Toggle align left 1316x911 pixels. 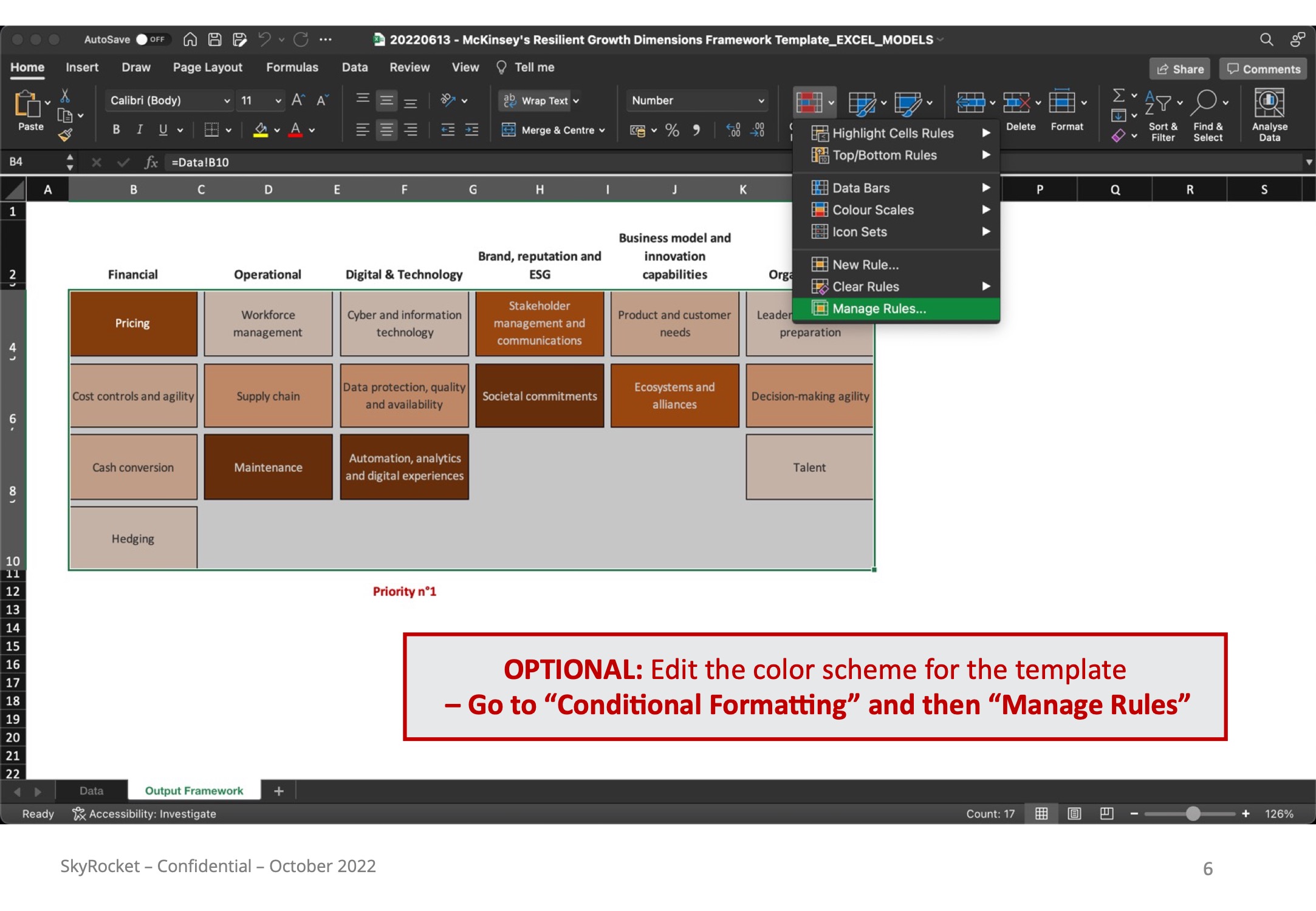click(363, 130)
